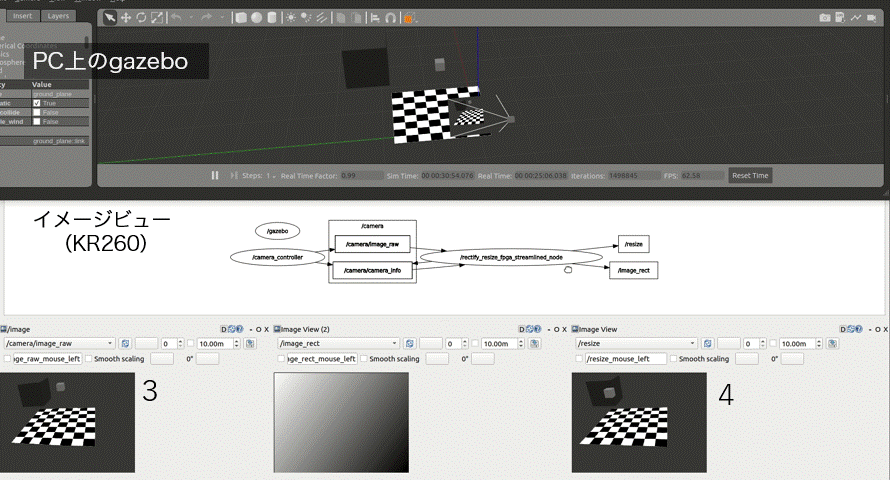This screenshot has height=480, width=890.
Task: Activate the scale mode tool
Action: (157, 18)
